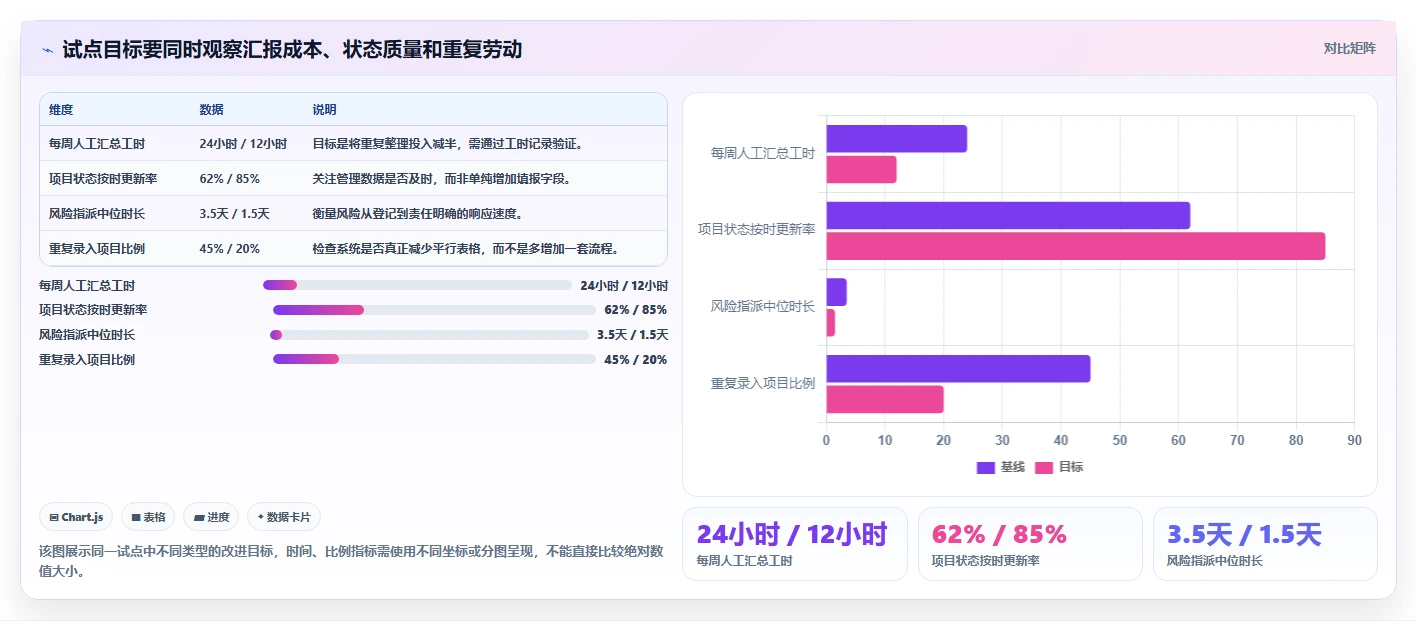Click table cell 风险指派中位时长
The height and width of the screenshot is (621, 1417).
97,214
